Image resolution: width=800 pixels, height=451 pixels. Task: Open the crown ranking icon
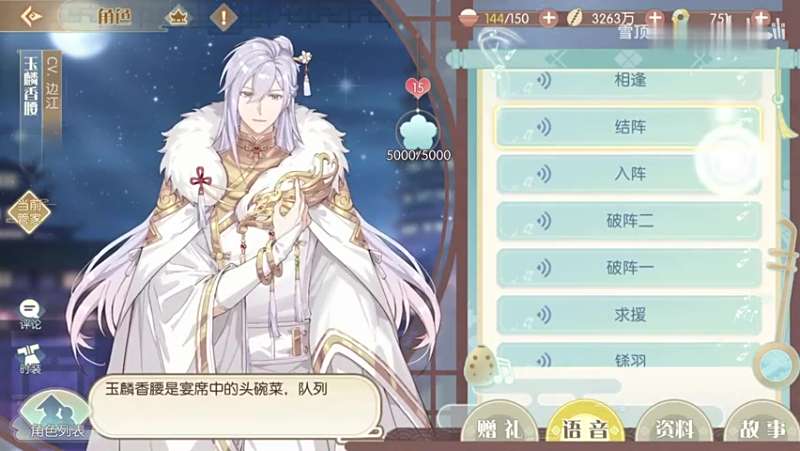(178, 17)
